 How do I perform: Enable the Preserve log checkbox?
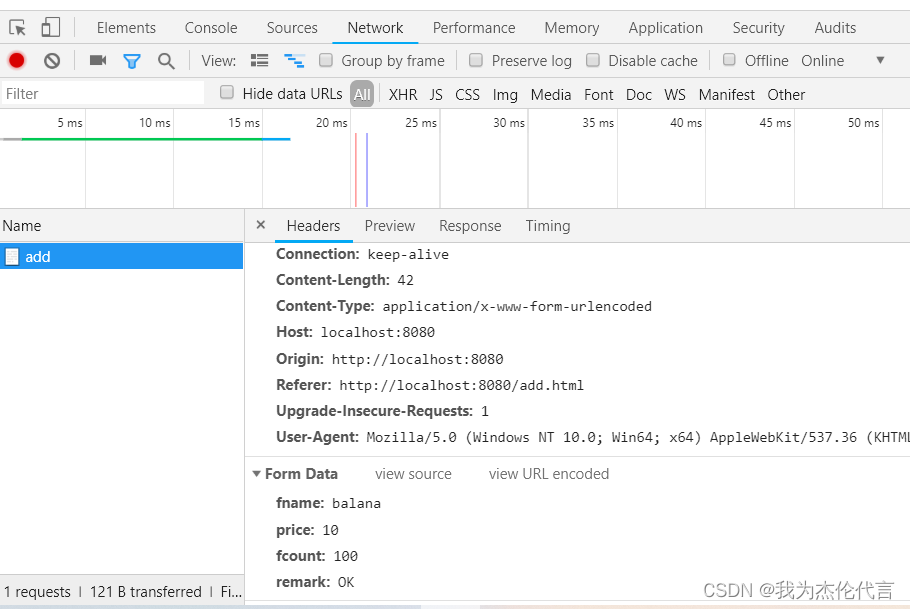(x=476, y=60)
